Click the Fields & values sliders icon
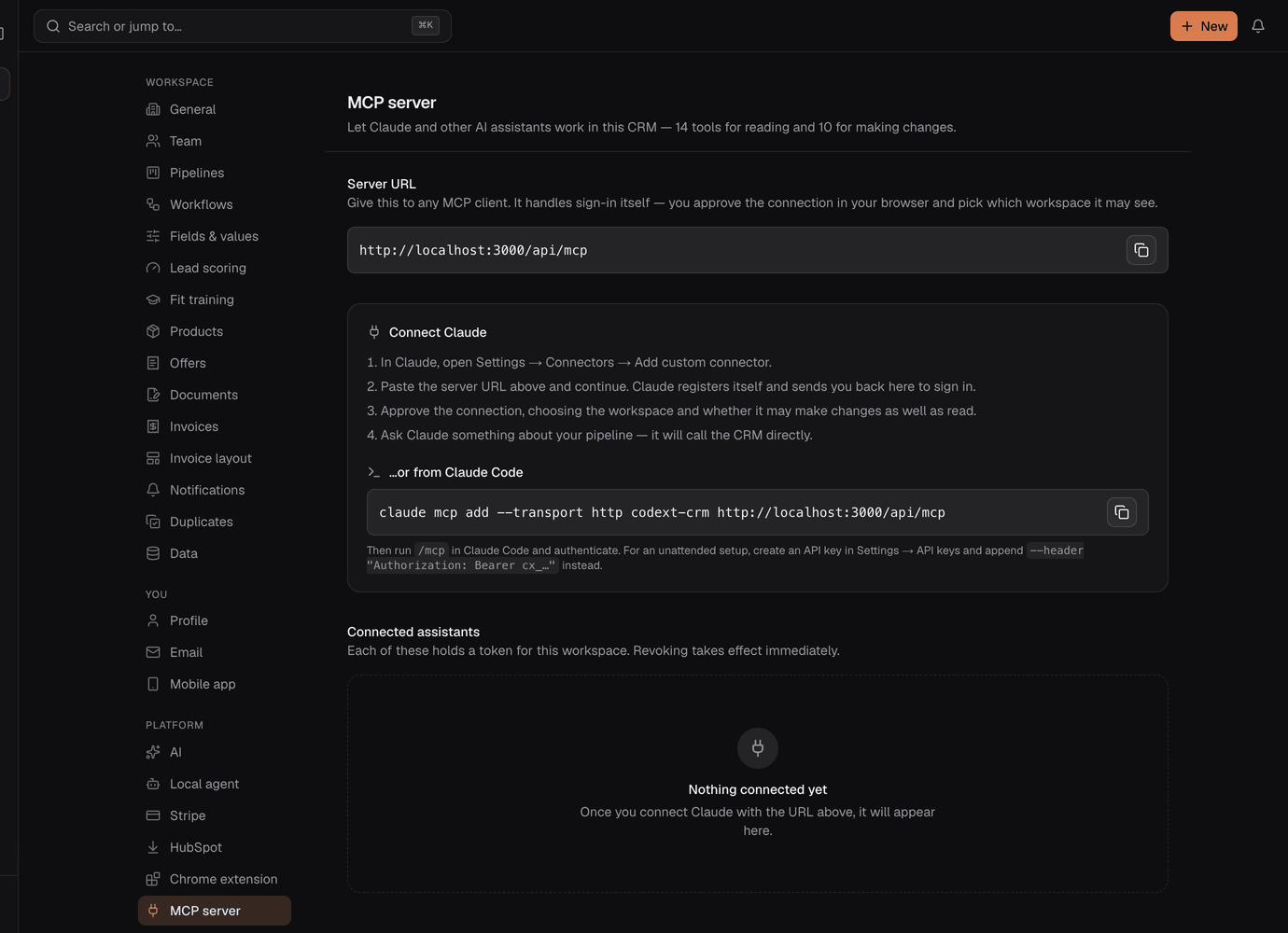 point(153,236)
